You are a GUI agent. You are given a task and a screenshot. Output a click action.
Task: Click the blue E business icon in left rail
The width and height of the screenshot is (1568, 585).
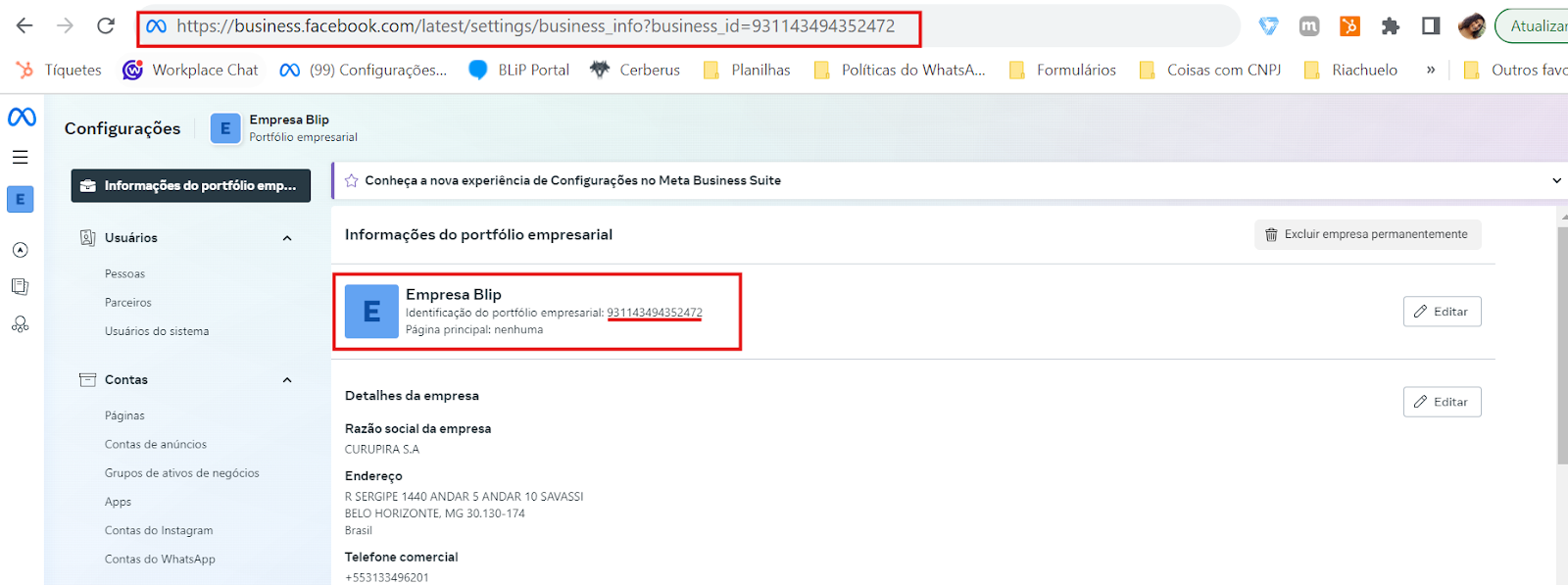21,199
